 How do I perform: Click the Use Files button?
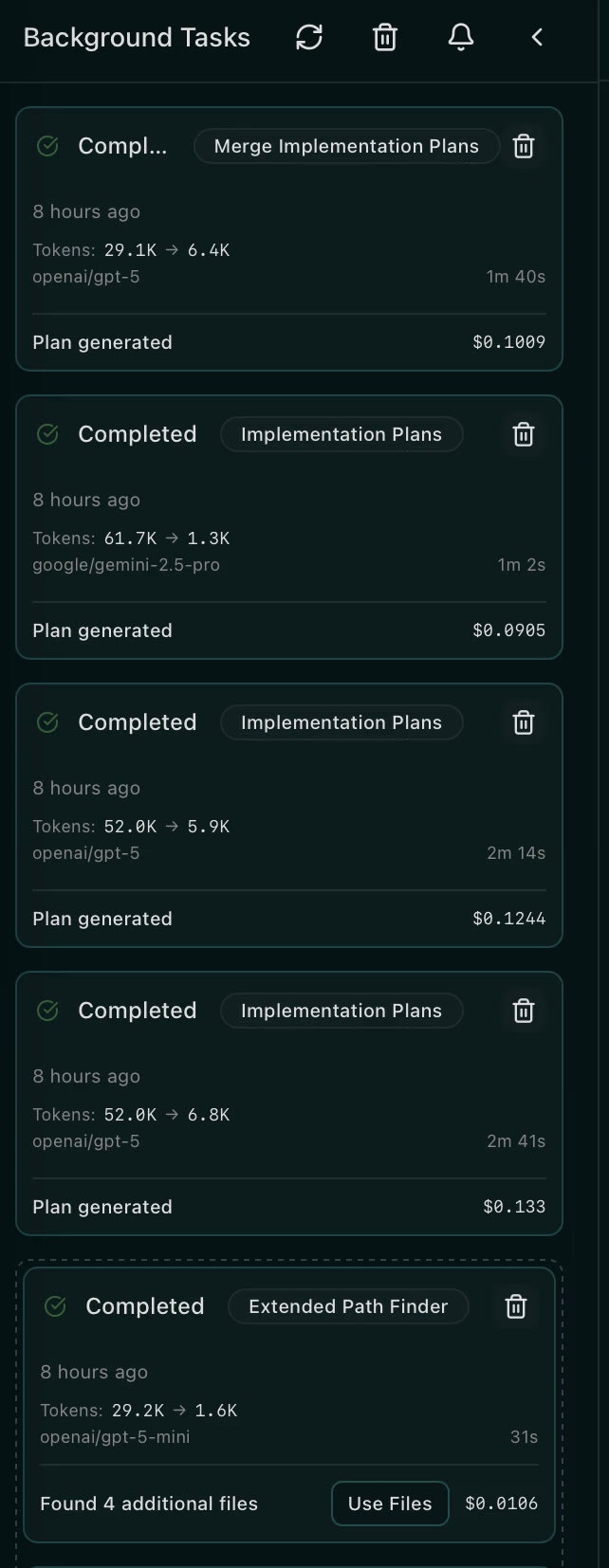pos(390,1504)
